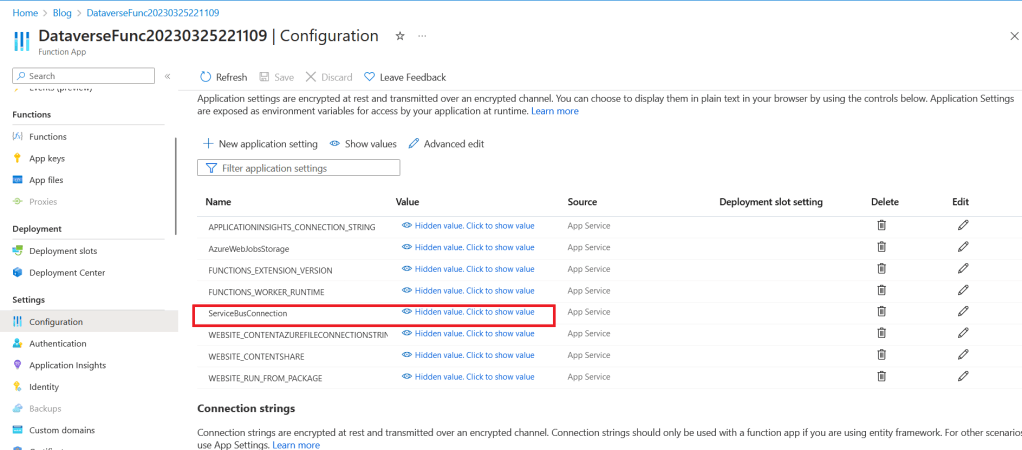Open App files in the sidebar

[46, 179]
